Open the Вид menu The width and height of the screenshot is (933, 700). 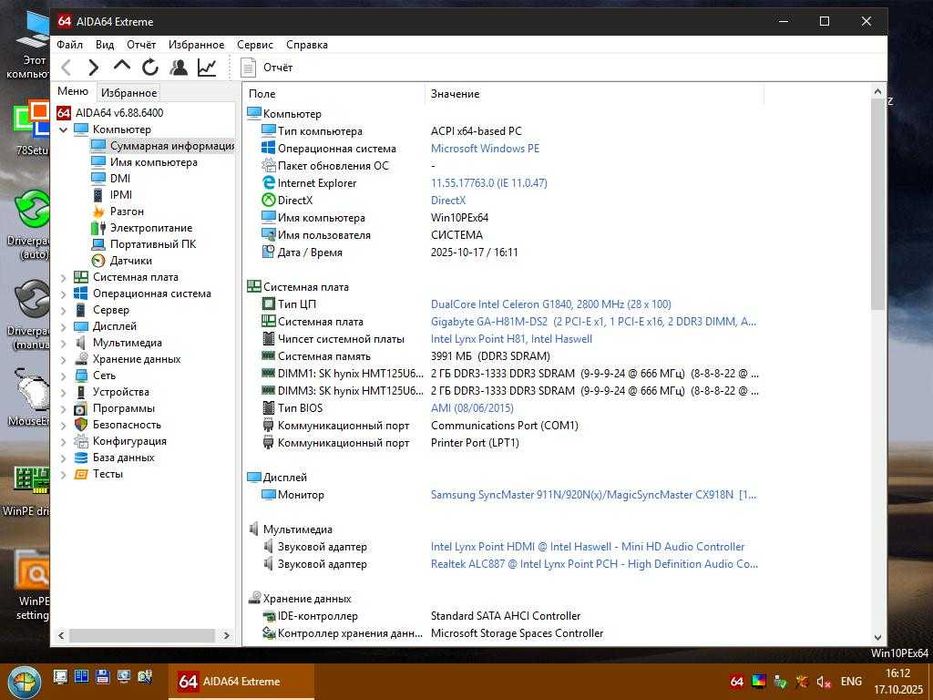(x=105, y=45)
